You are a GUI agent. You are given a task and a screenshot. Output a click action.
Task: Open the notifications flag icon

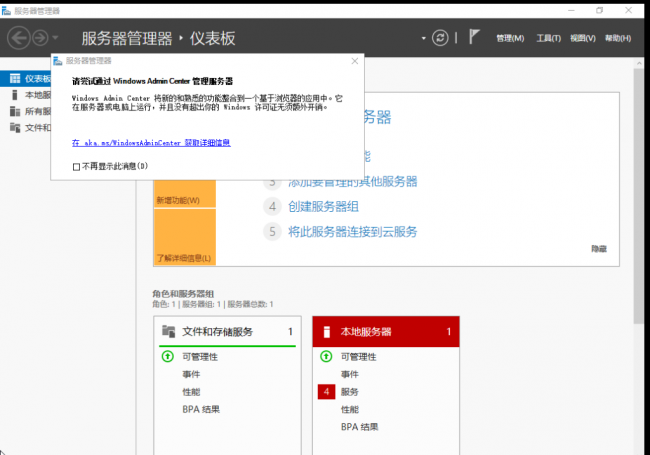[474, 36]
